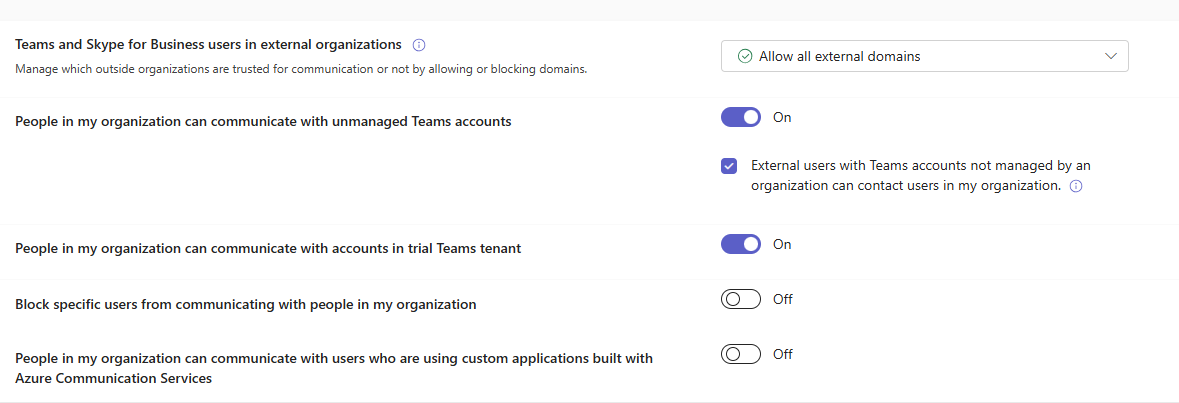
Task: Click 'External users with Teams accounts not managed' text
Action: pos(920,175)
